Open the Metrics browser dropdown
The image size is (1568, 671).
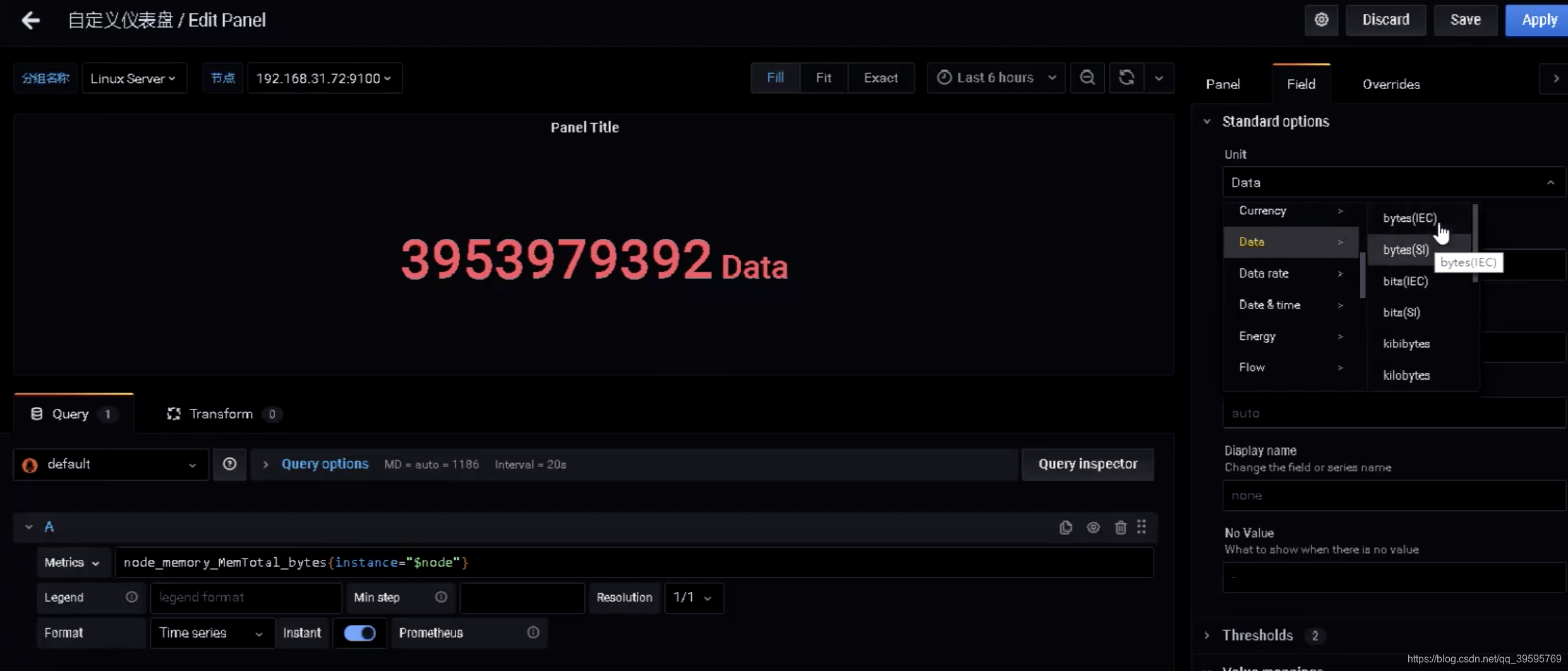click(73, 562)
